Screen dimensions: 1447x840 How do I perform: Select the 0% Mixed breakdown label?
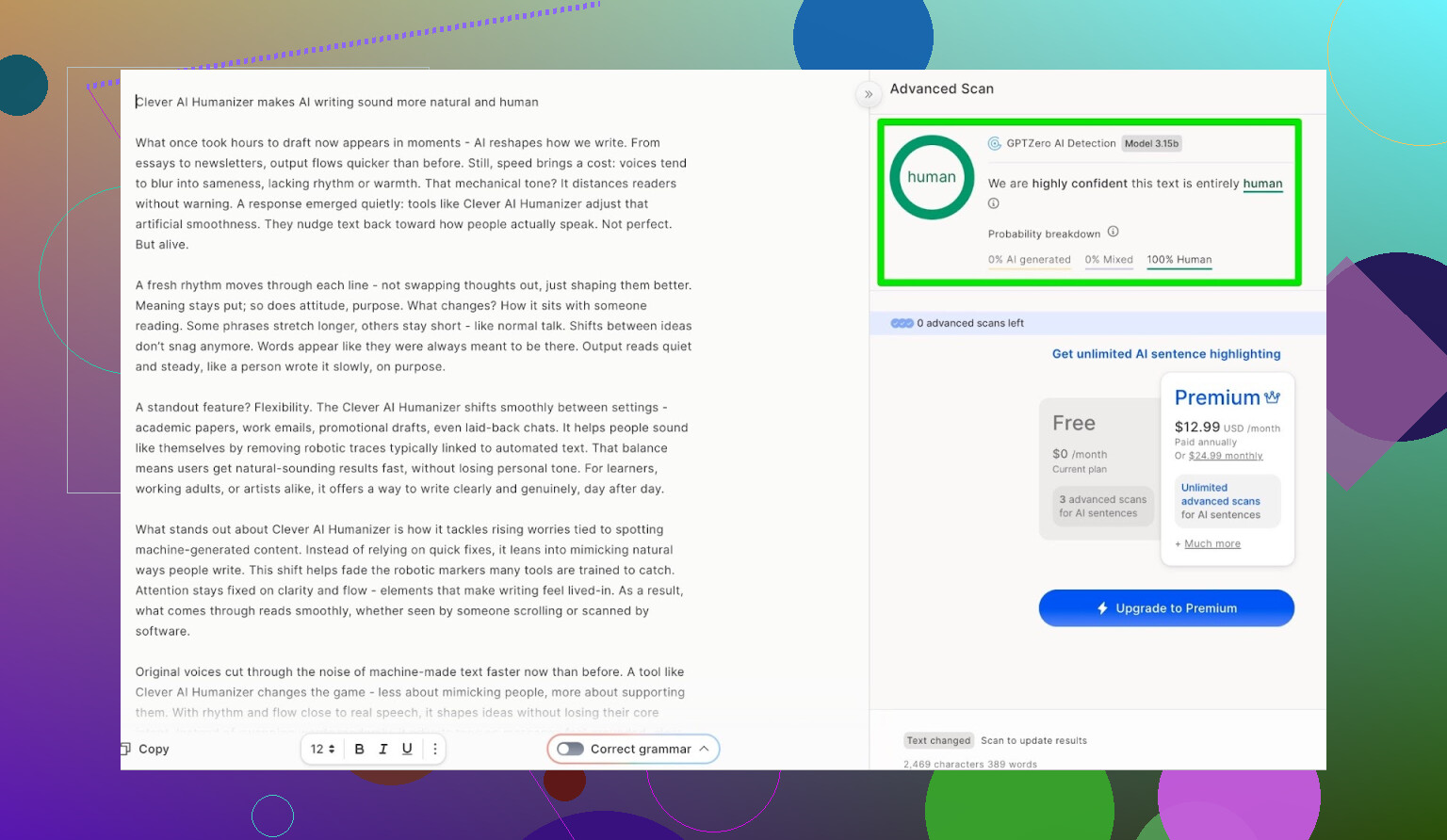(x=1108, y=260)
